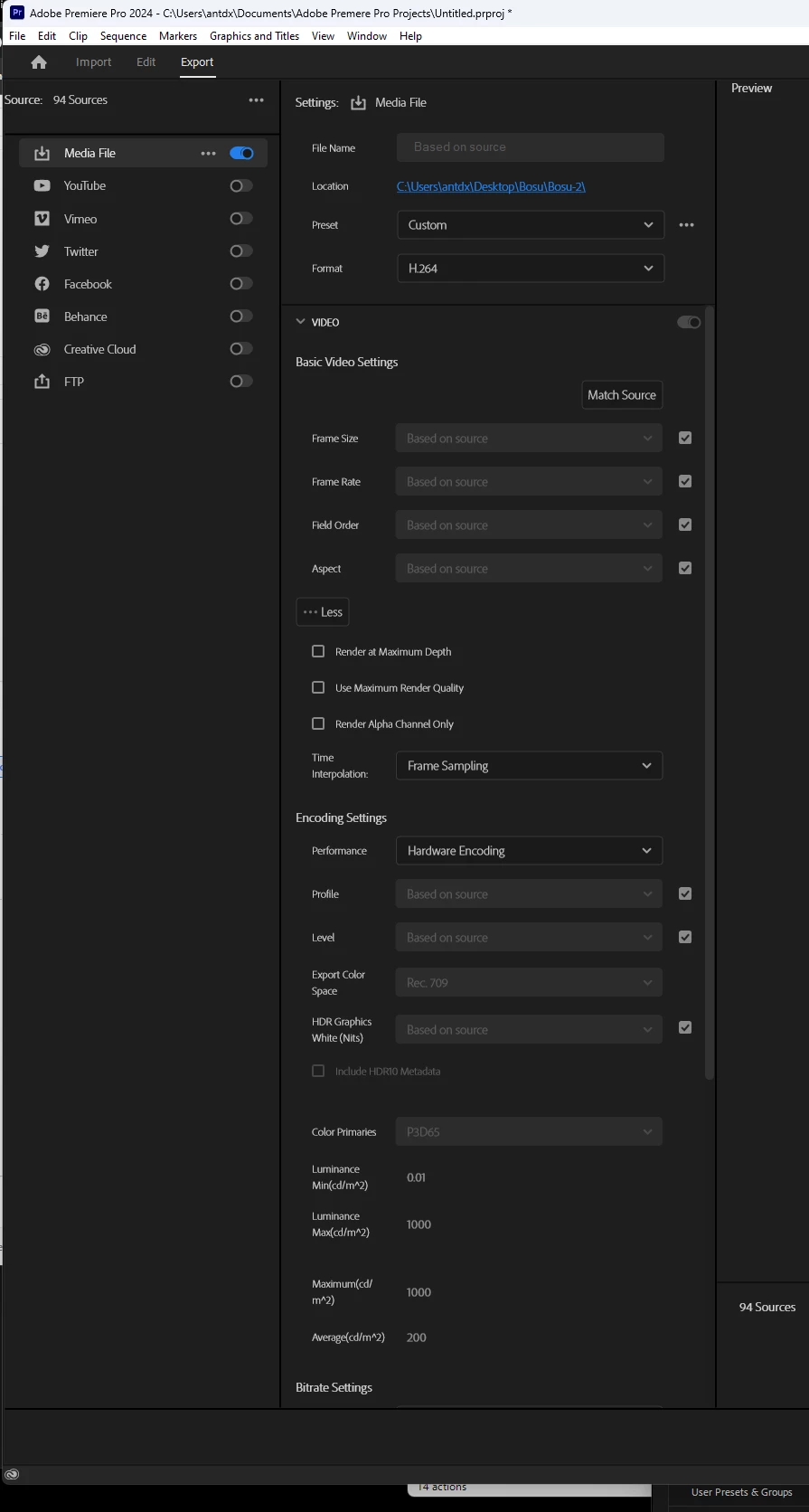
Task: Open Preset three-dot more options
Action: coord(687,225)
